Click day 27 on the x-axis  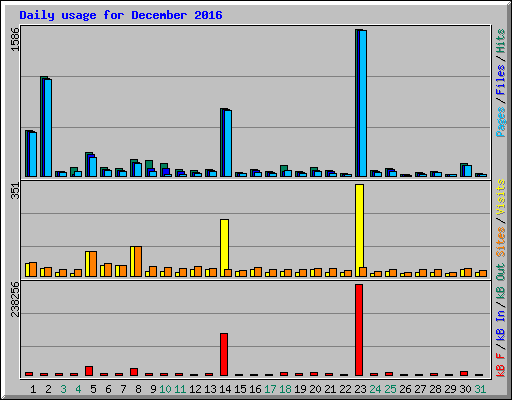tap(420, 389)
